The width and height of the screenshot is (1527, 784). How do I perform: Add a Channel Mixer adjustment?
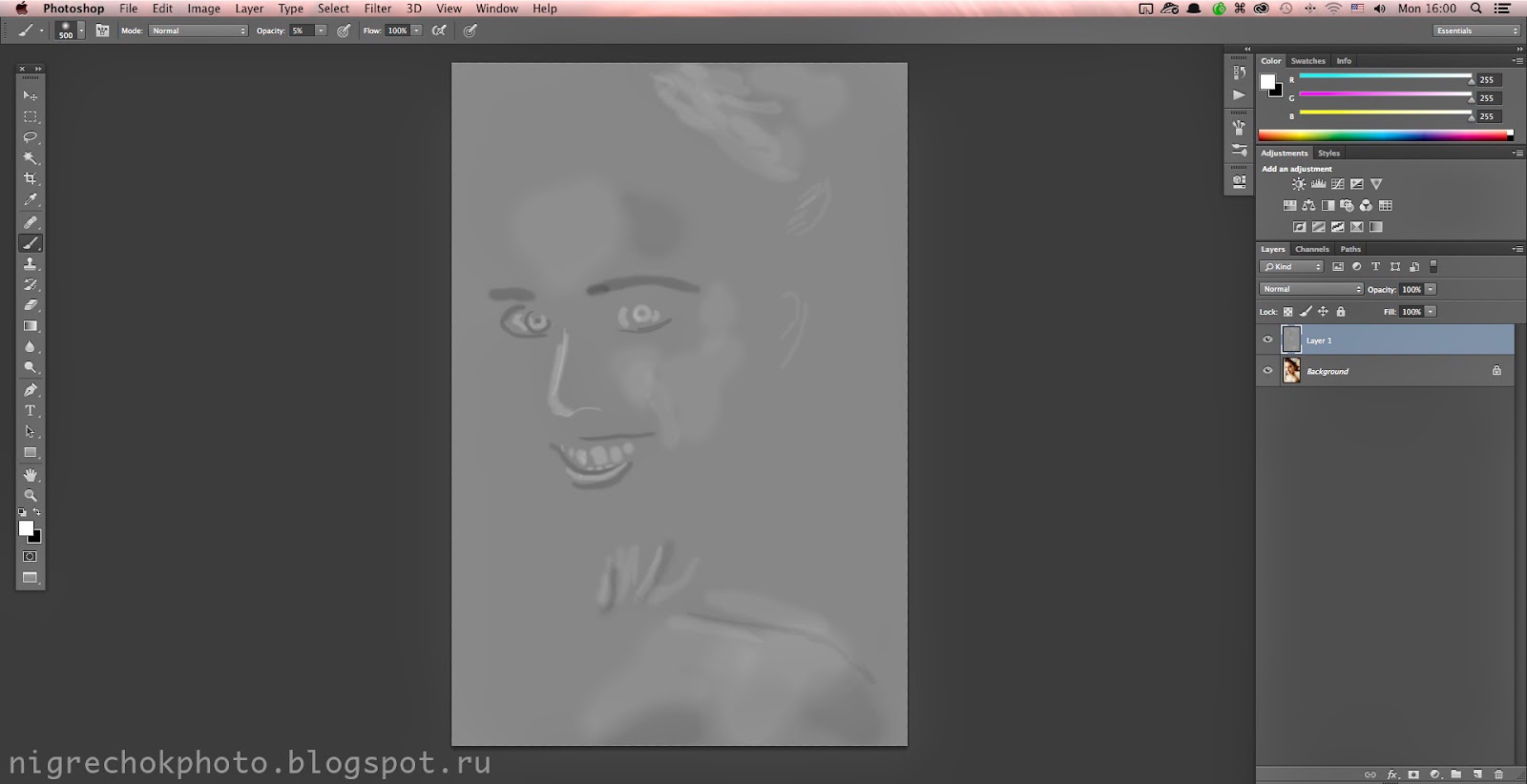coord(1366,205)
